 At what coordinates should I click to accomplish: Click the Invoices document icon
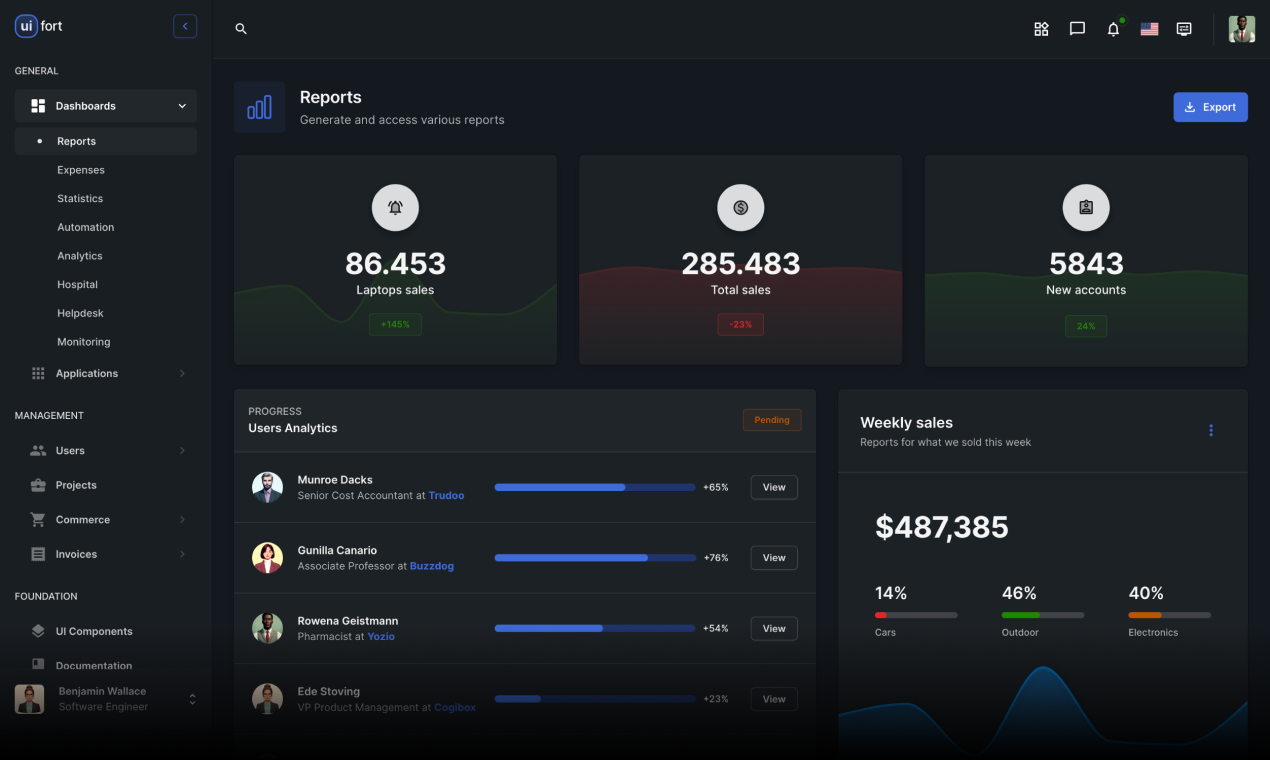click(x=38, y=554)
